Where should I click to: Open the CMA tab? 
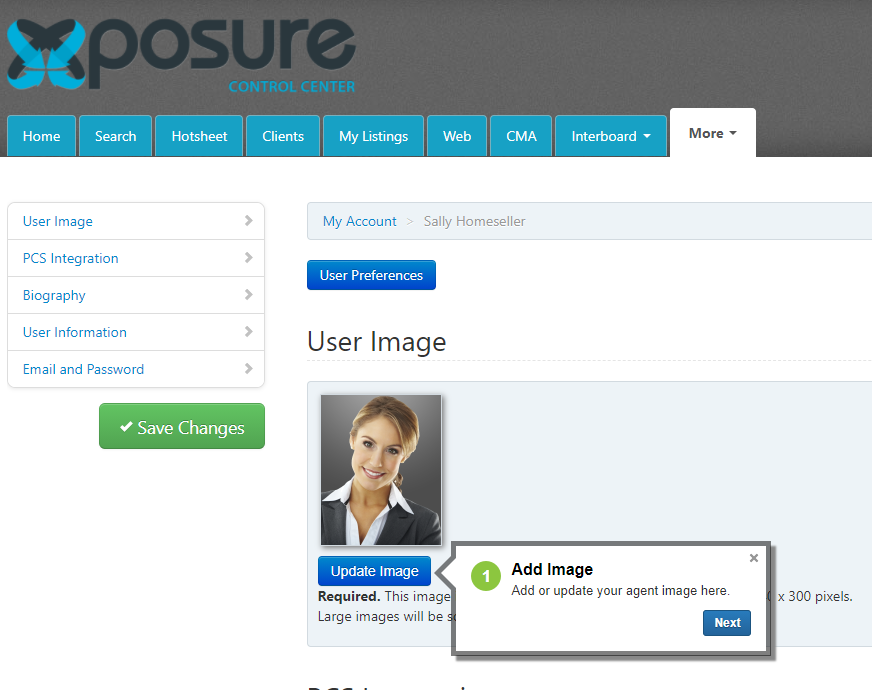click(521, 136)
